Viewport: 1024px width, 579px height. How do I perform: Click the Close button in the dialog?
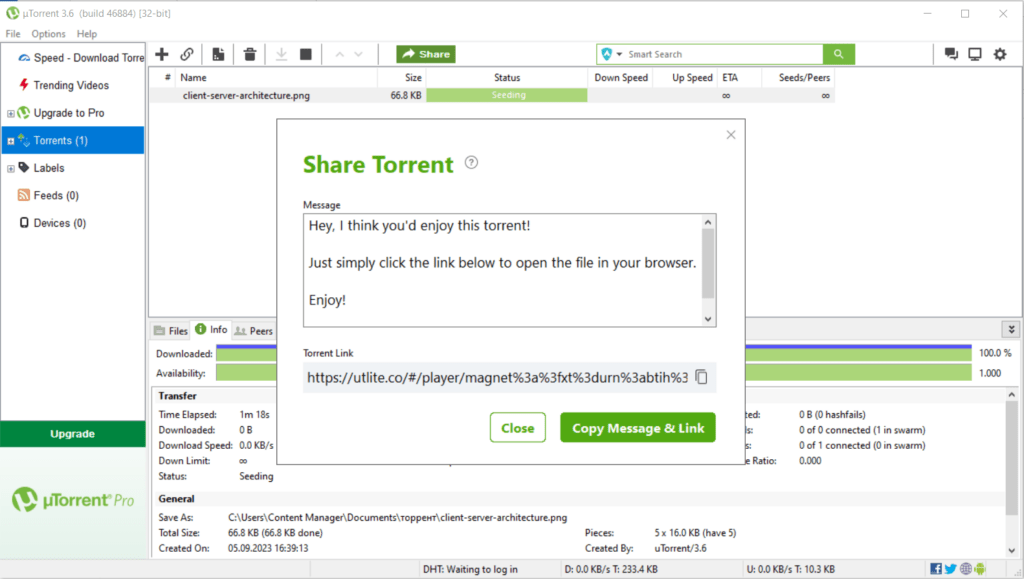[x=517, y=428]
